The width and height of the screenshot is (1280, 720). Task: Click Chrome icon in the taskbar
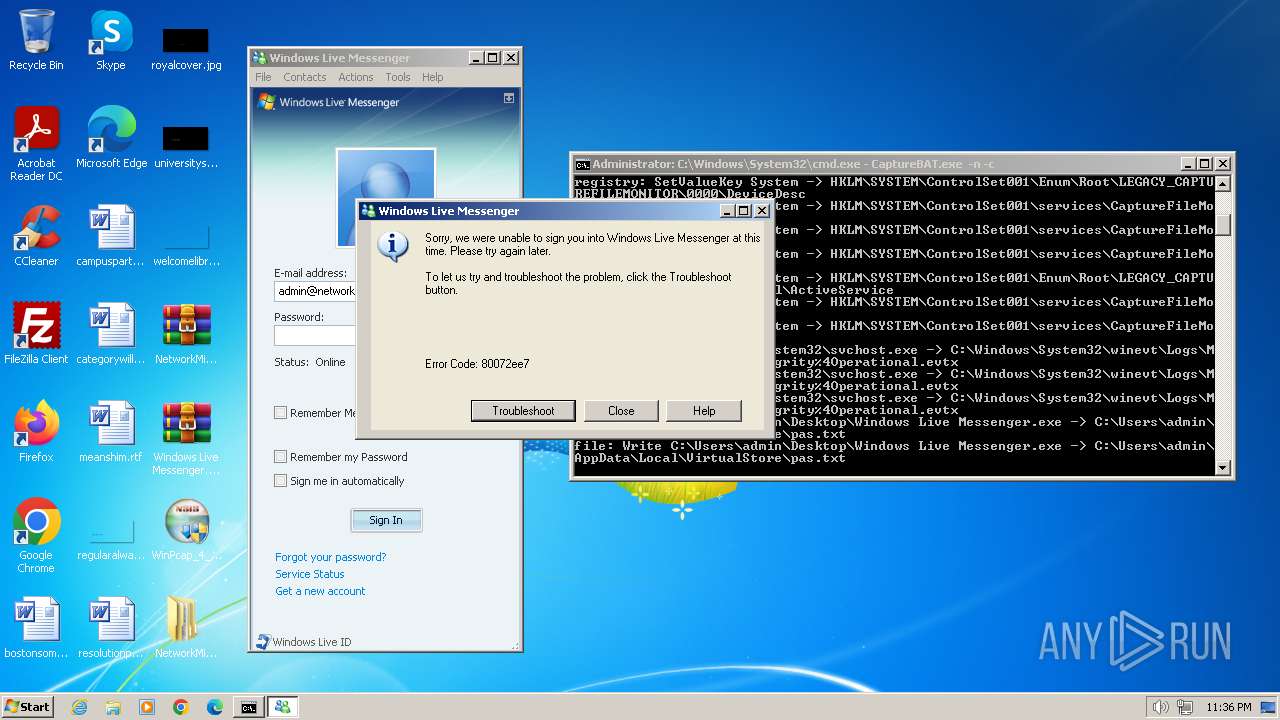[181, 707]
